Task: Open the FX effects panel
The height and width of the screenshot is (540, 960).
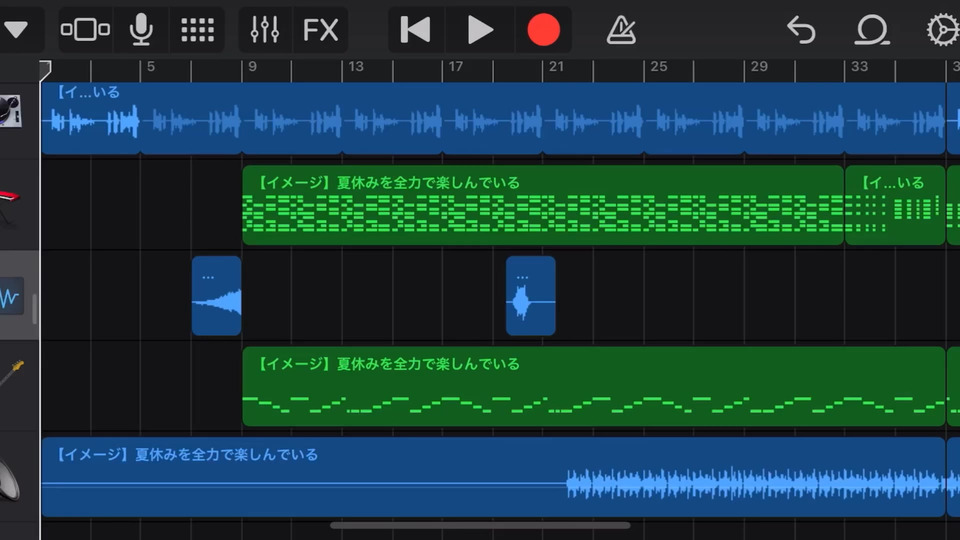Action: (x=320, y=29)
